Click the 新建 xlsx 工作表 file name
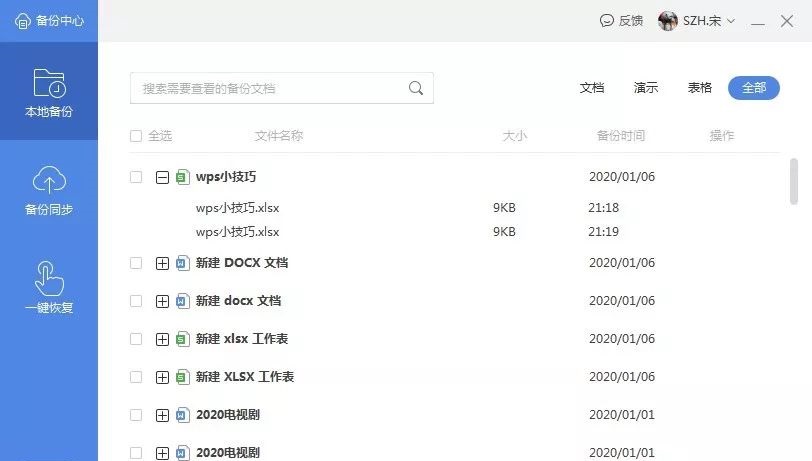This screenshot has height=461, width=812. [x=242, y=339]
